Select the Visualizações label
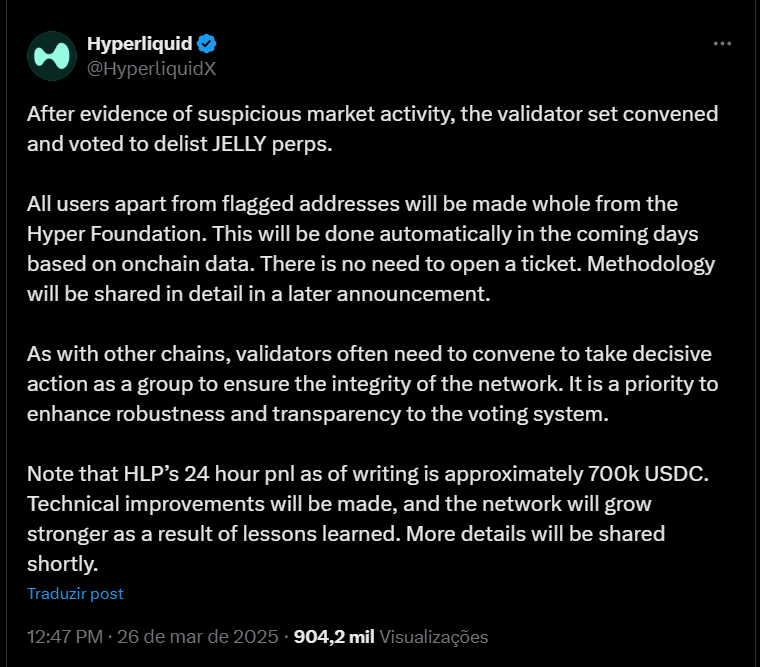Screen dimensions: 760x667 (x=433, y=637)
